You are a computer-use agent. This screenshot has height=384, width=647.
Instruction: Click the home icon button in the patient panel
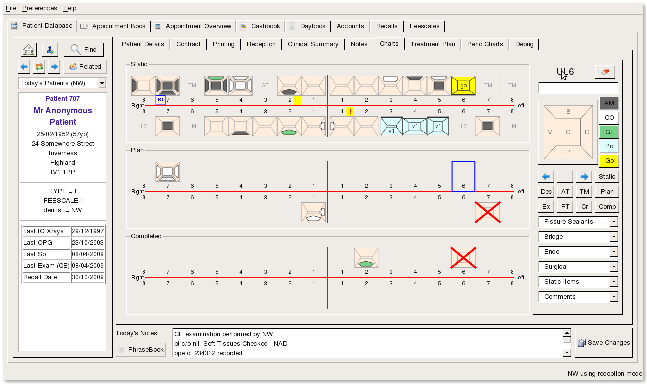tap(28, 50)
